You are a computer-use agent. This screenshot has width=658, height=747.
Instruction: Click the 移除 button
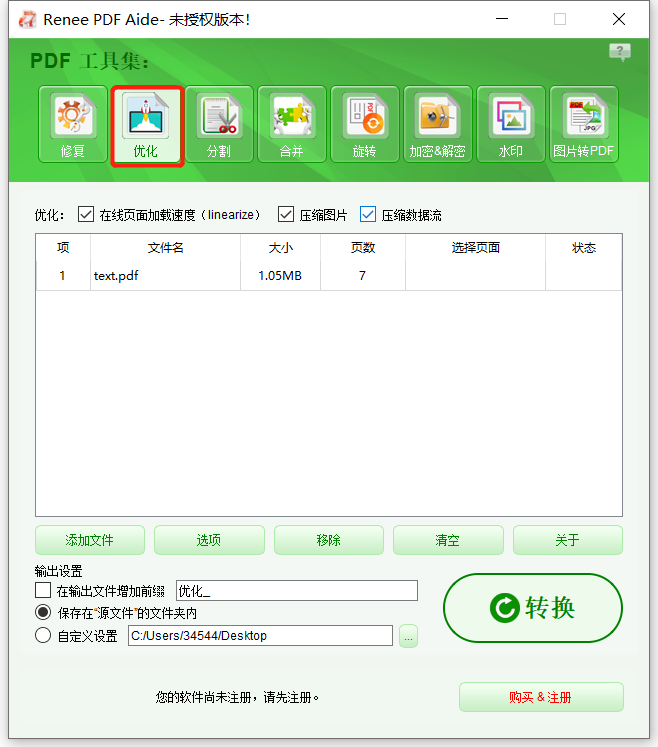(x=329, y=540)
